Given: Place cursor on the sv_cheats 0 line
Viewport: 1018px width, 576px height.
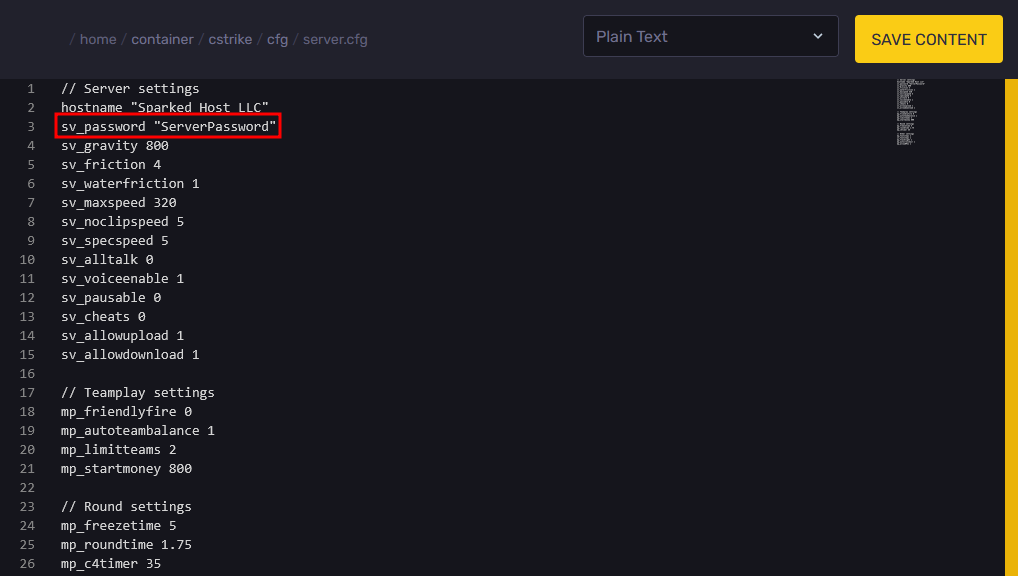Looking at the screenshot, I should point(103,317).
